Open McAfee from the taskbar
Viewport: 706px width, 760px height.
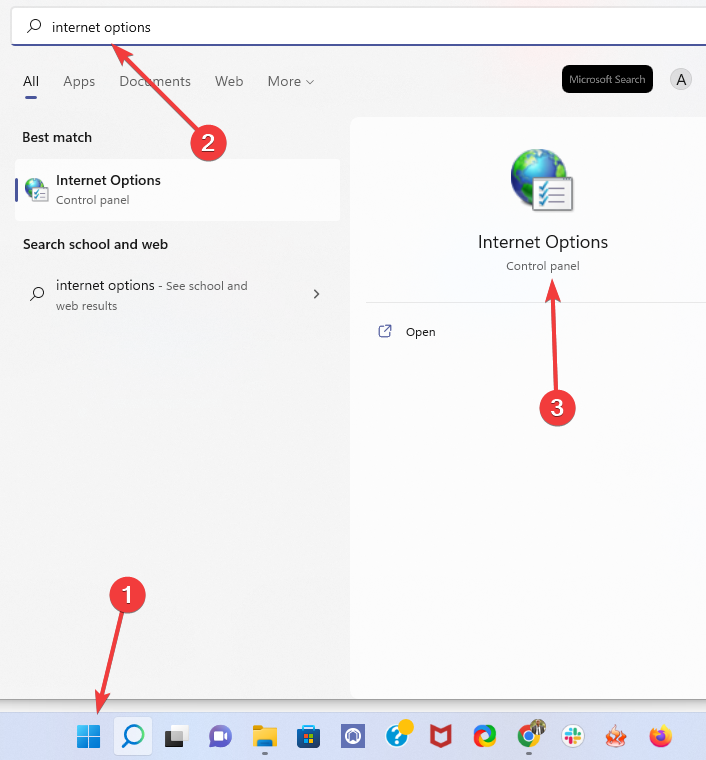440,736
